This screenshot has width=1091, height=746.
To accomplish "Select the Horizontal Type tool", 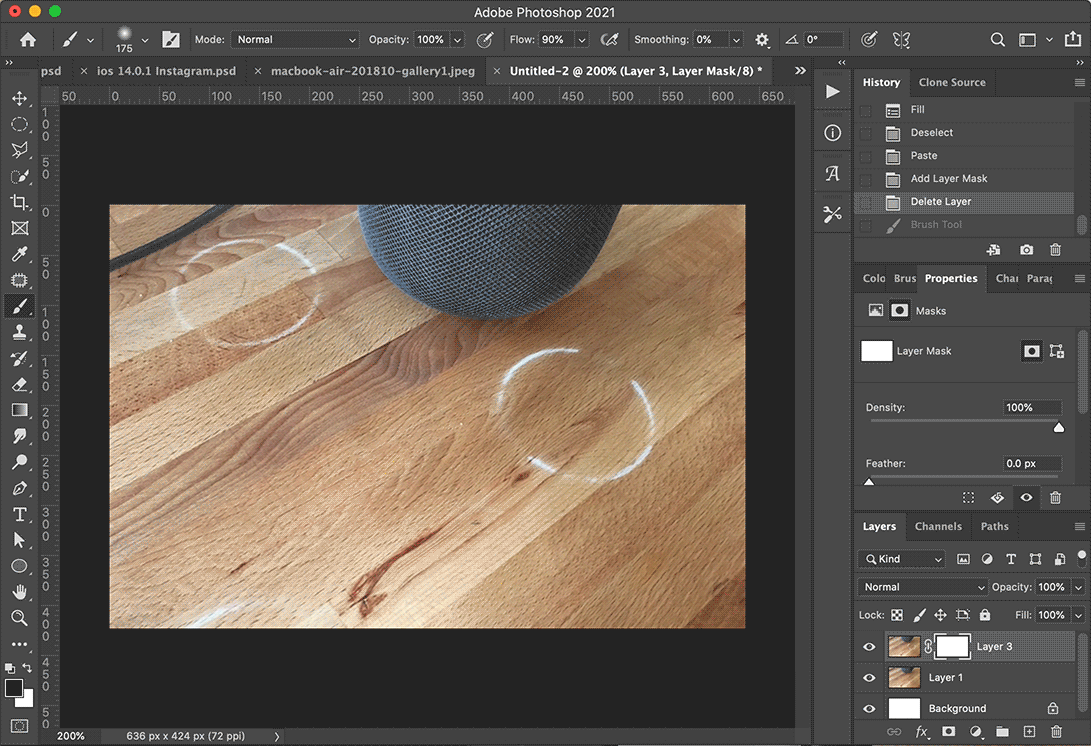I will (x=19, y=514).
